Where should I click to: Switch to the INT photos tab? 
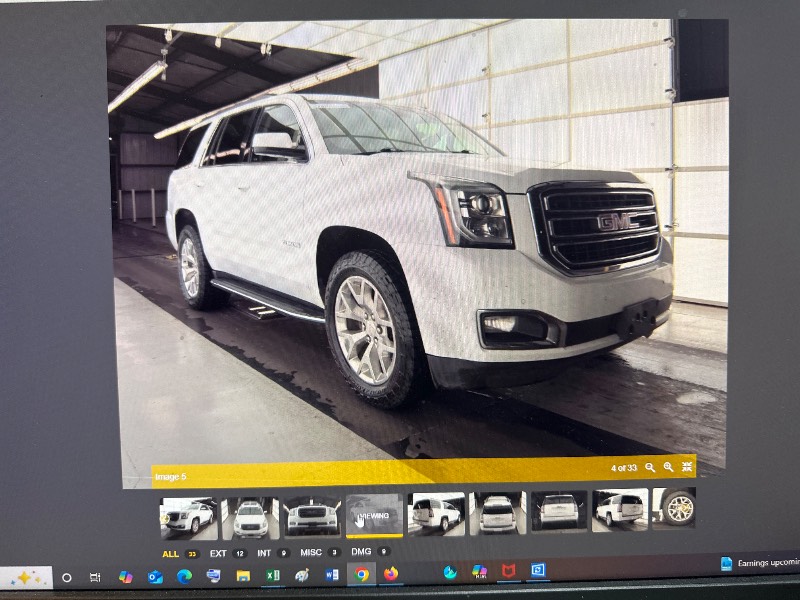(x=264, y=552)
